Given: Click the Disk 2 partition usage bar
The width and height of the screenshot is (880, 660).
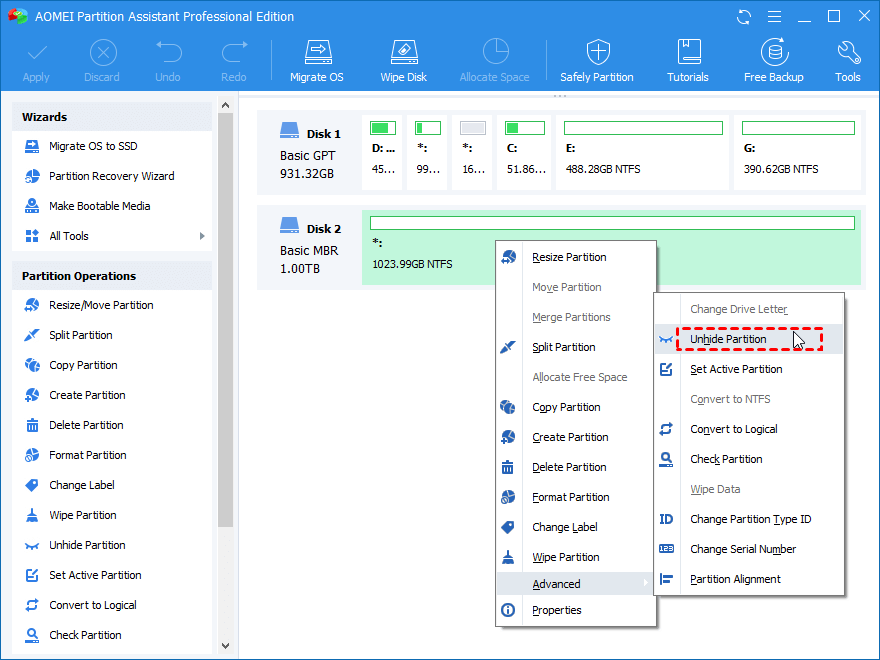Looking at the screenshot, I should point(612,223).
